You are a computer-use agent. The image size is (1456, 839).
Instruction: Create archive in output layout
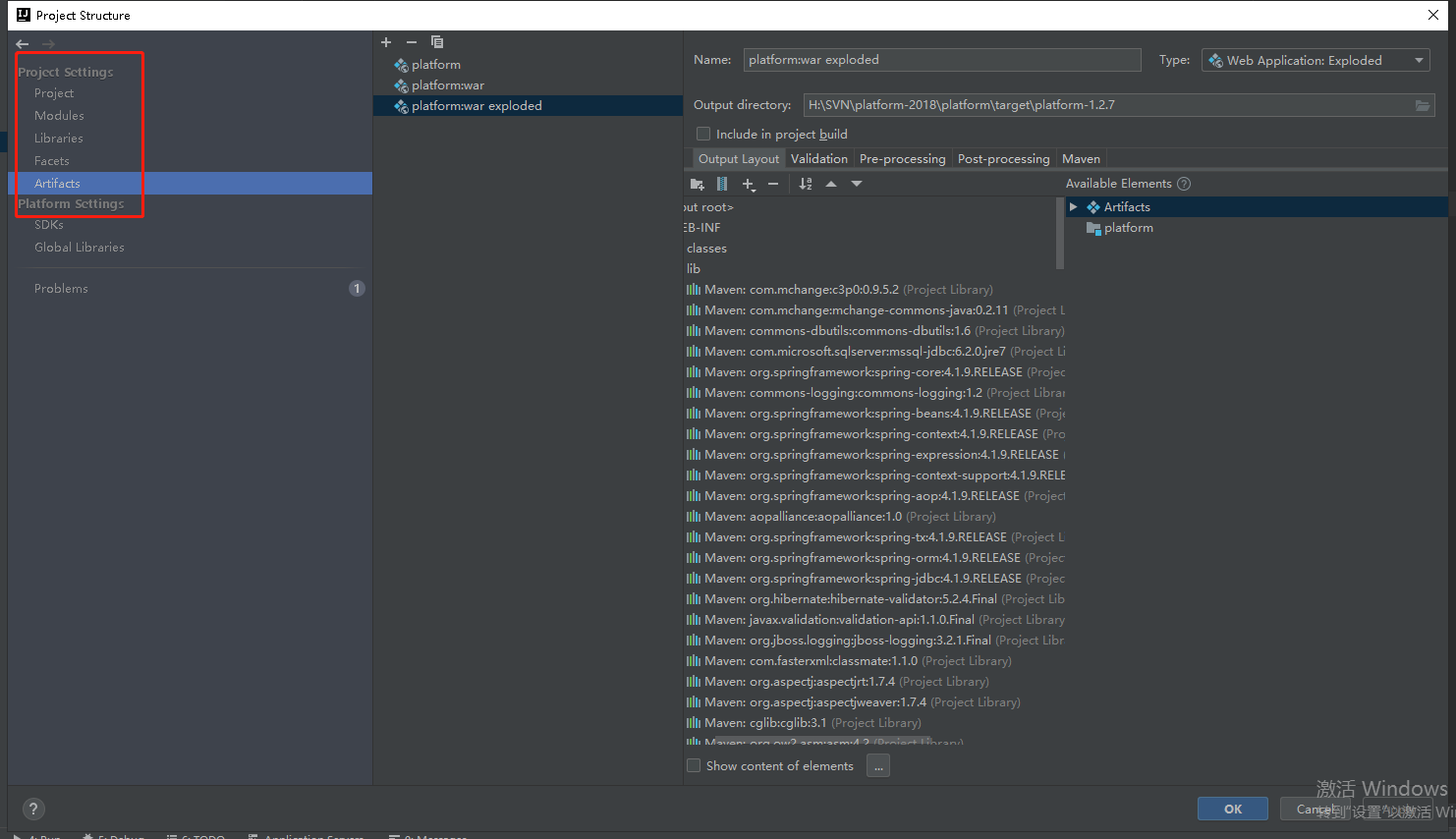pyautogui.click(x=722, y=184)
